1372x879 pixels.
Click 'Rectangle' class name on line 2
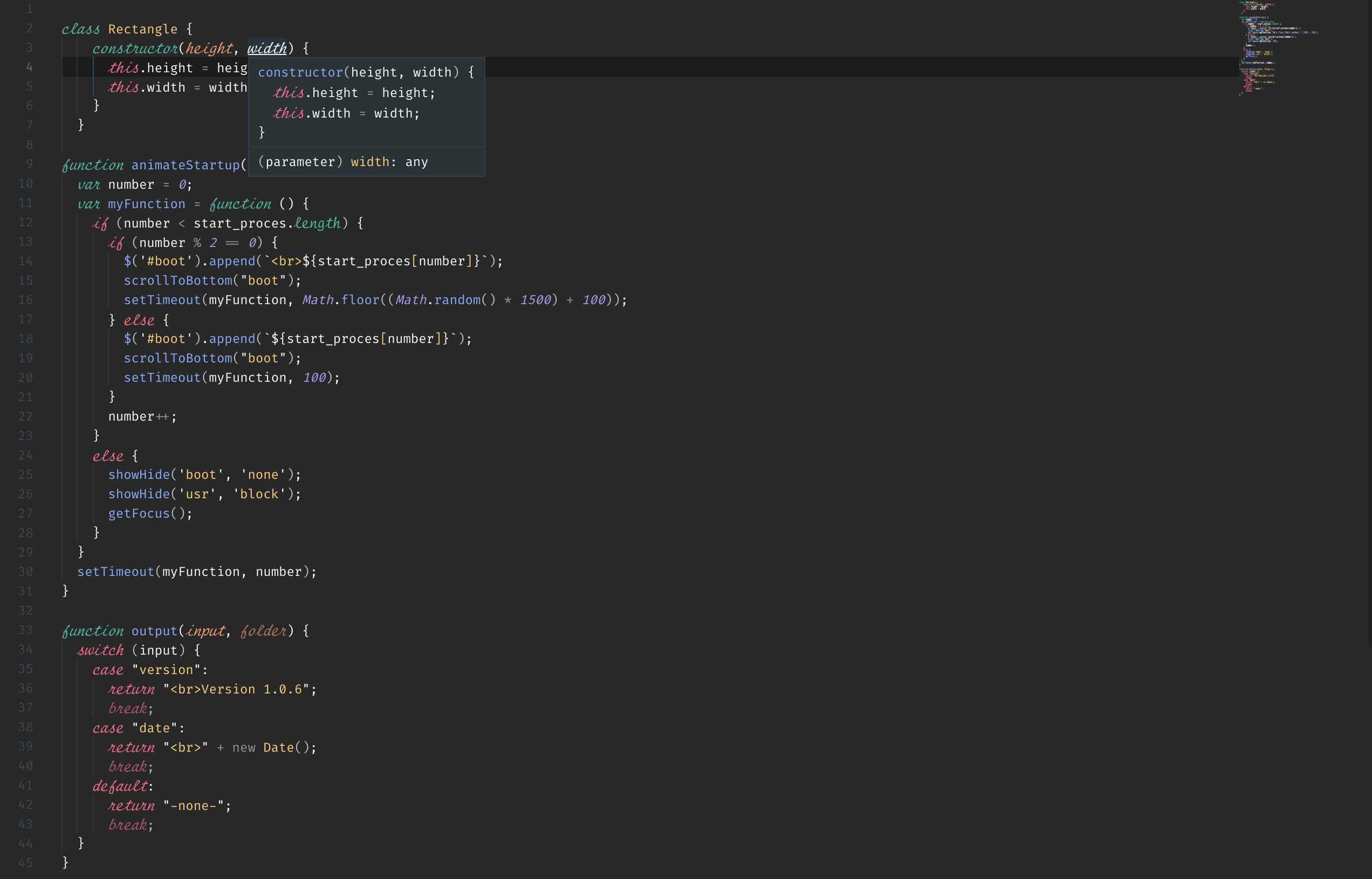(x=143, y=29)
